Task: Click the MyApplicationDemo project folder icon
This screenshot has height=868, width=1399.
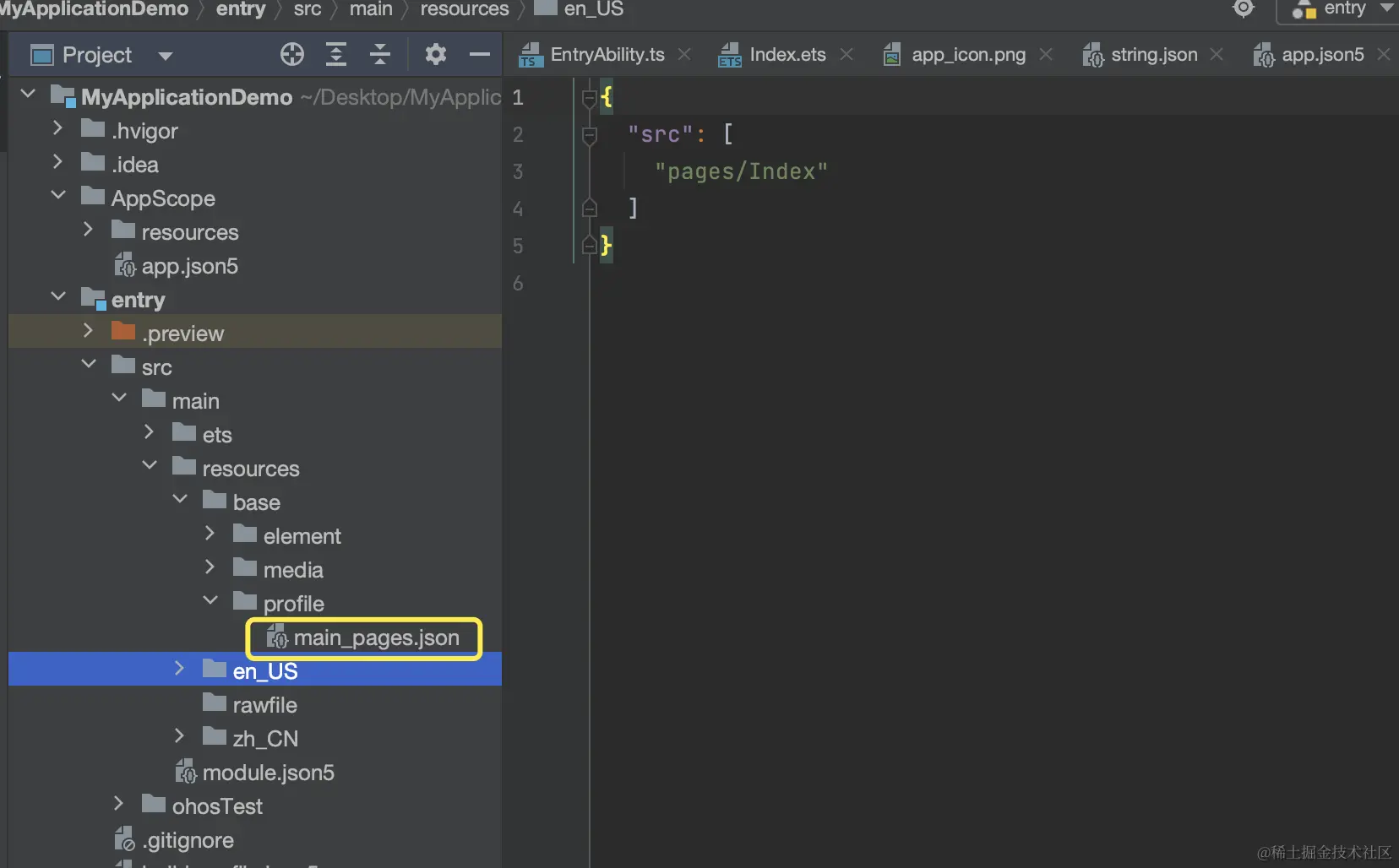Action: pos(63,95)
